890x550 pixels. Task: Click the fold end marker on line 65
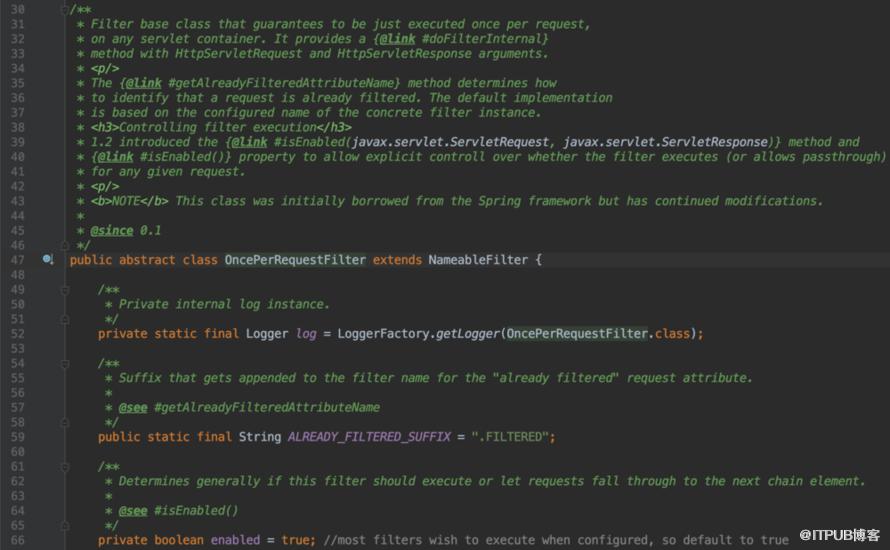click(x=65, y=526)
